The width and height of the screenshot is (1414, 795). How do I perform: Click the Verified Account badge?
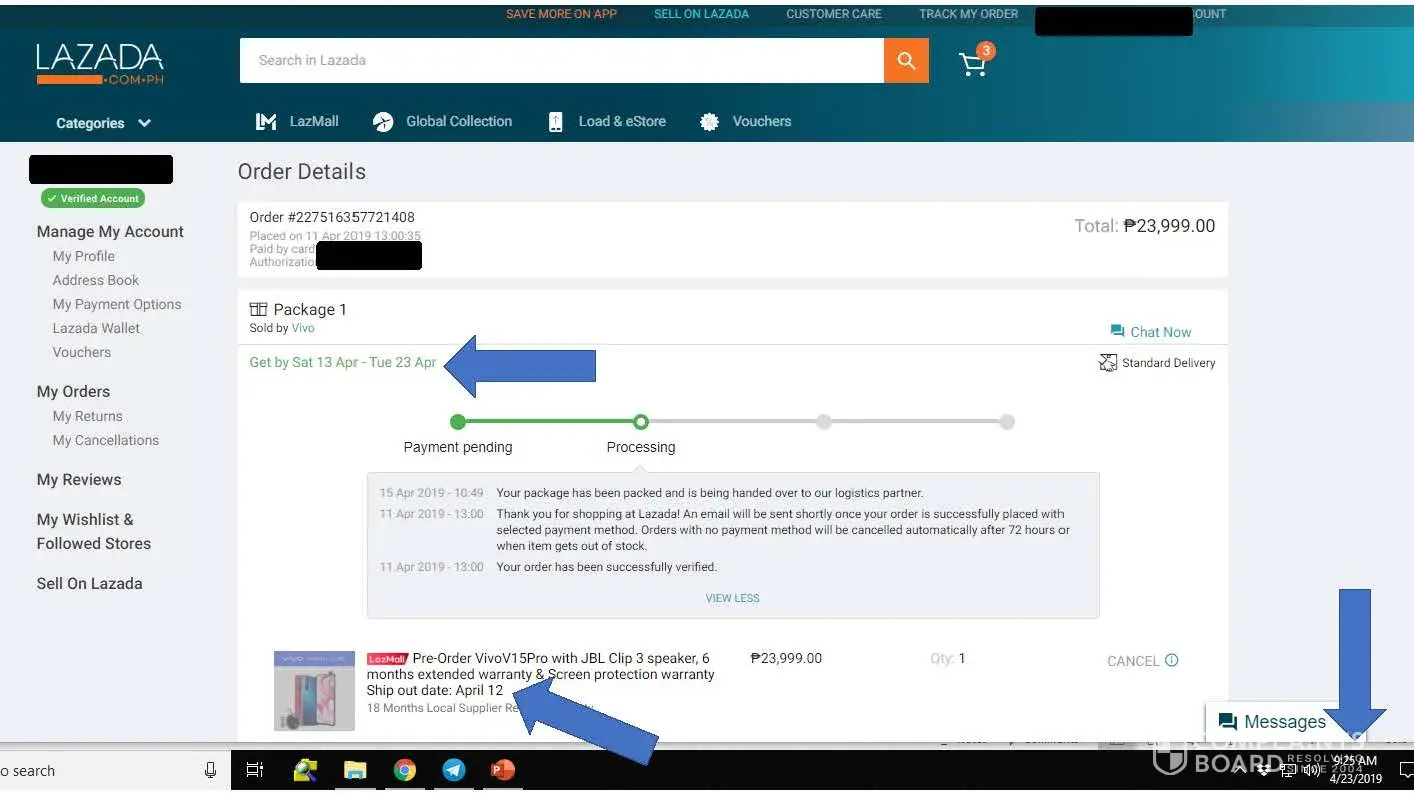tap(93, 198)
